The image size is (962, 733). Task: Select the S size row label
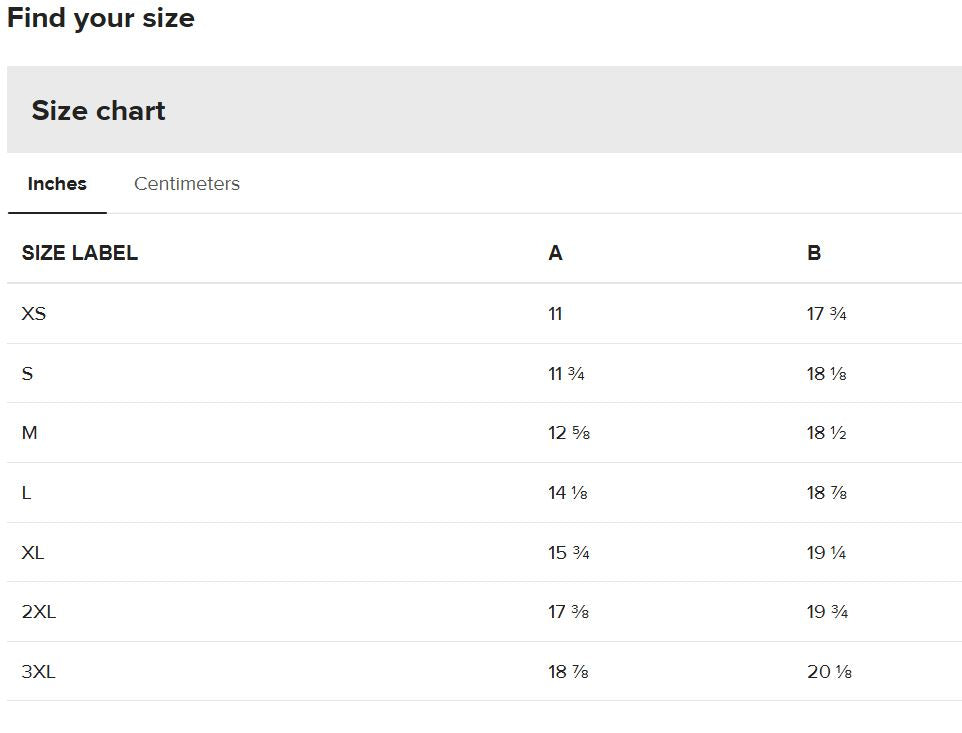point(28,374)
